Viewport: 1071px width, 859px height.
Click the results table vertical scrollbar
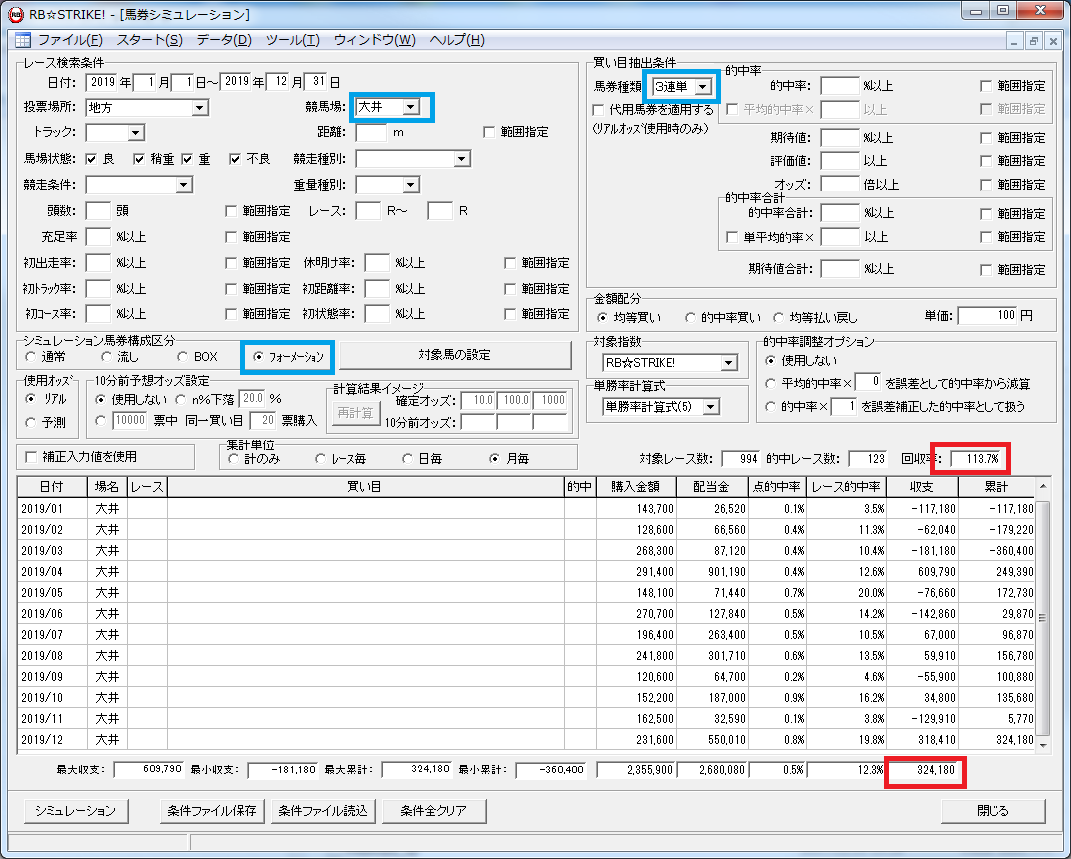pos(1042,617)
